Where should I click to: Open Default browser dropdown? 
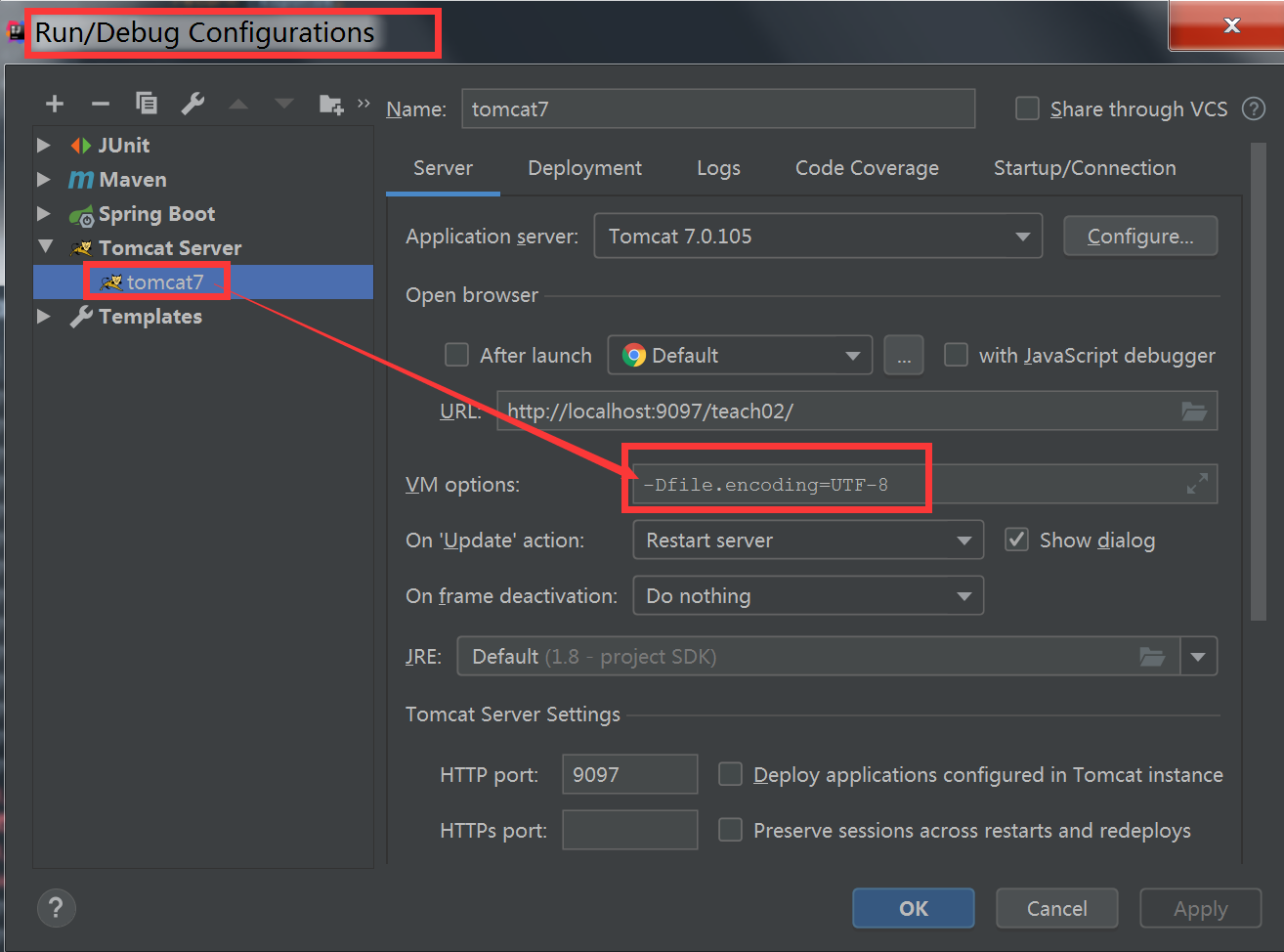pos(740,356)
